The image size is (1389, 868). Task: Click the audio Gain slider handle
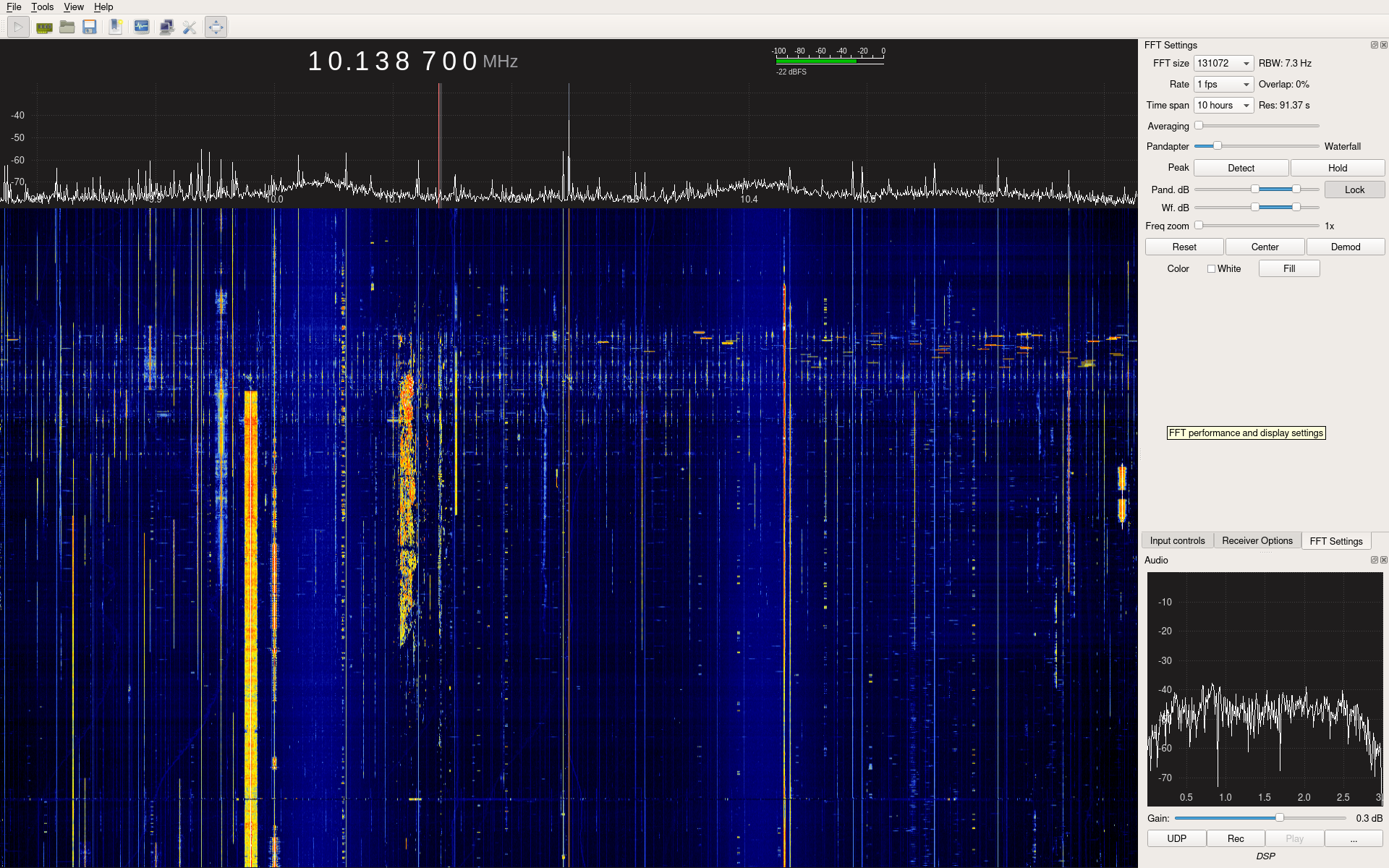[x=1280, y=817]
